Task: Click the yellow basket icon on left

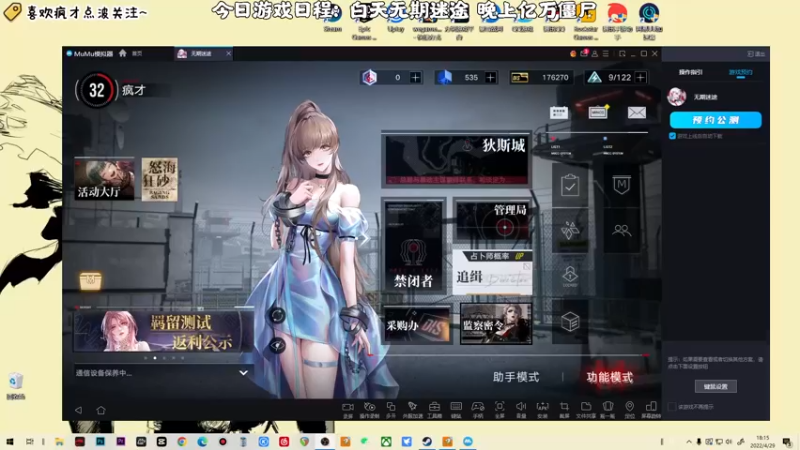Action: 90,280
